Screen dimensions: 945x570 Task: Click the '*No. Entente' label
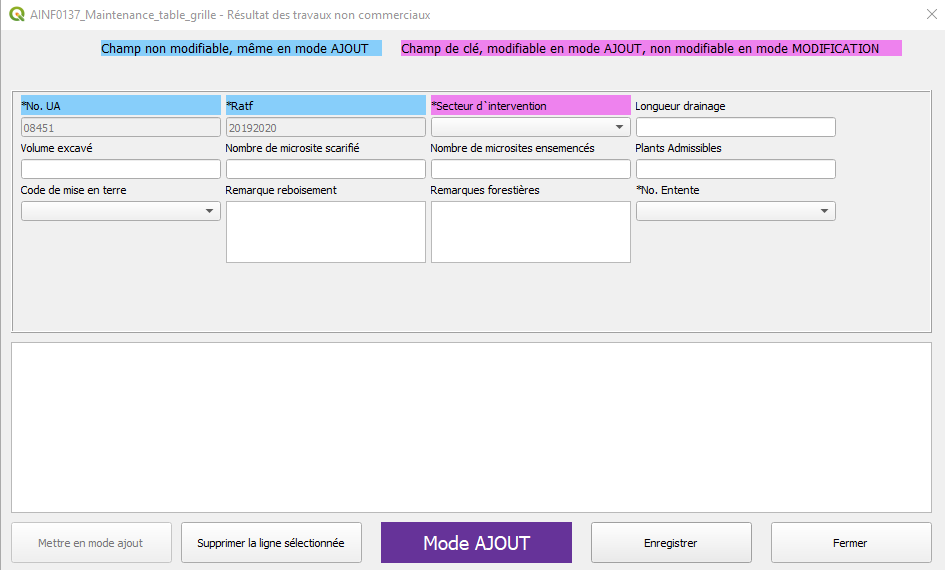[x=668, y=190]
